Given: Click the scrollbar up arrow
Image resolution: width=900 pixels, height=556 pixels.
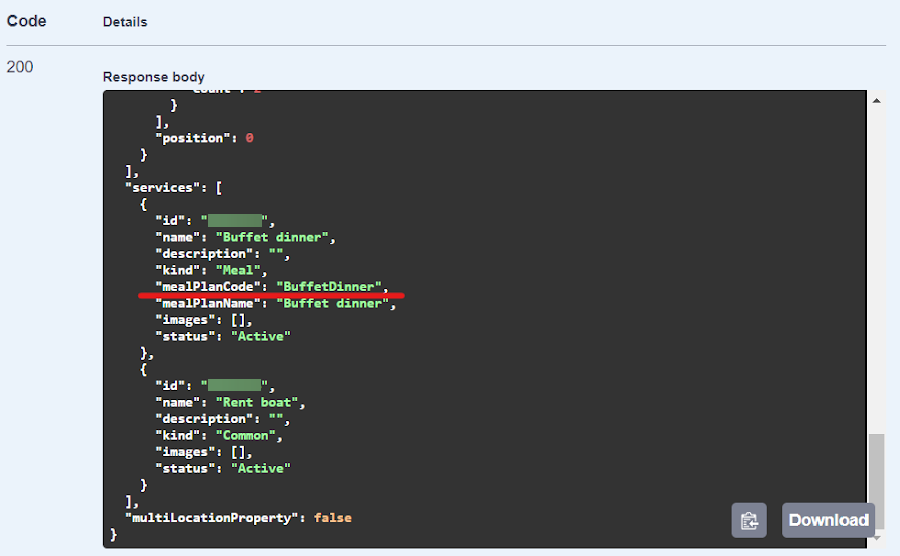Looking at the screenshot, I should [x=876, y=101].
